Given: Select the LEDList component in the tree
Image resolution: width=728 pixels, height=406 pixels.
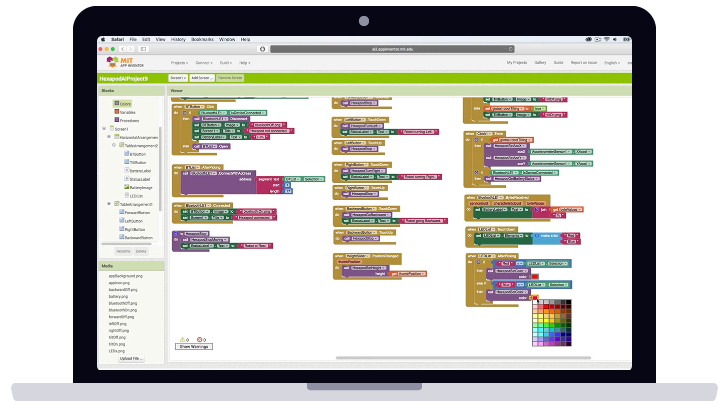Looking at the screenshot, I should click(x=134, y=196).
